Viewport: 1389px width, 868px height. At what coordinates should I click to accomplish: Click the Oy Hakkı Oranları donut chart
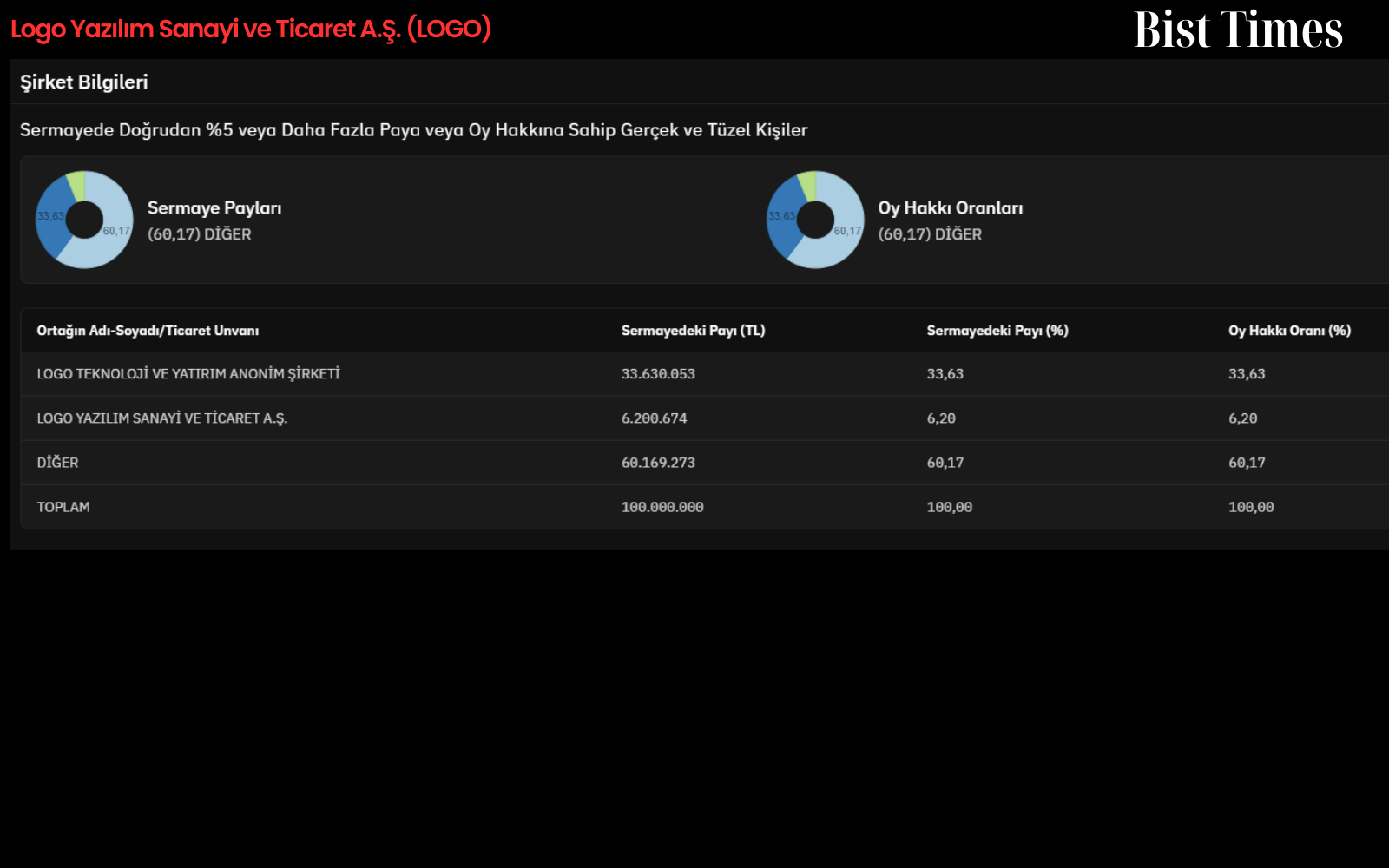[x=815, y=220]
